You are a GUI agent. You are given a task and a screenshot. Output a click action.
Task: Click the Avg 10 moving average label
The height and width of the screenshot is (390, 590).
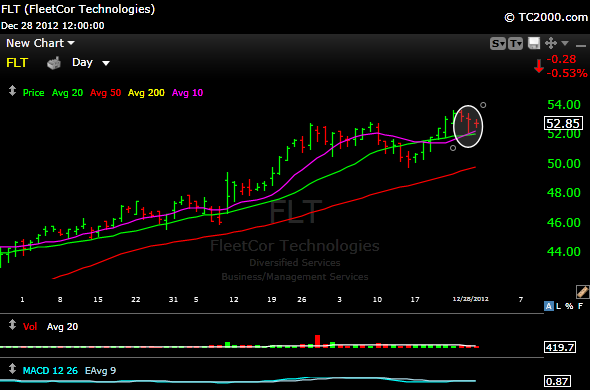pos(187,93)
